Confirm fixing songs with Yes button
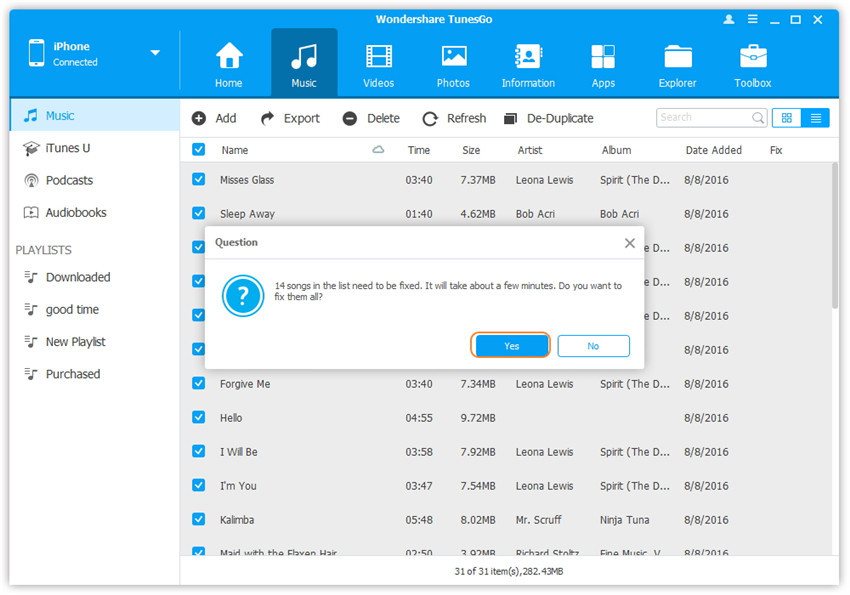 coord(511,346)
